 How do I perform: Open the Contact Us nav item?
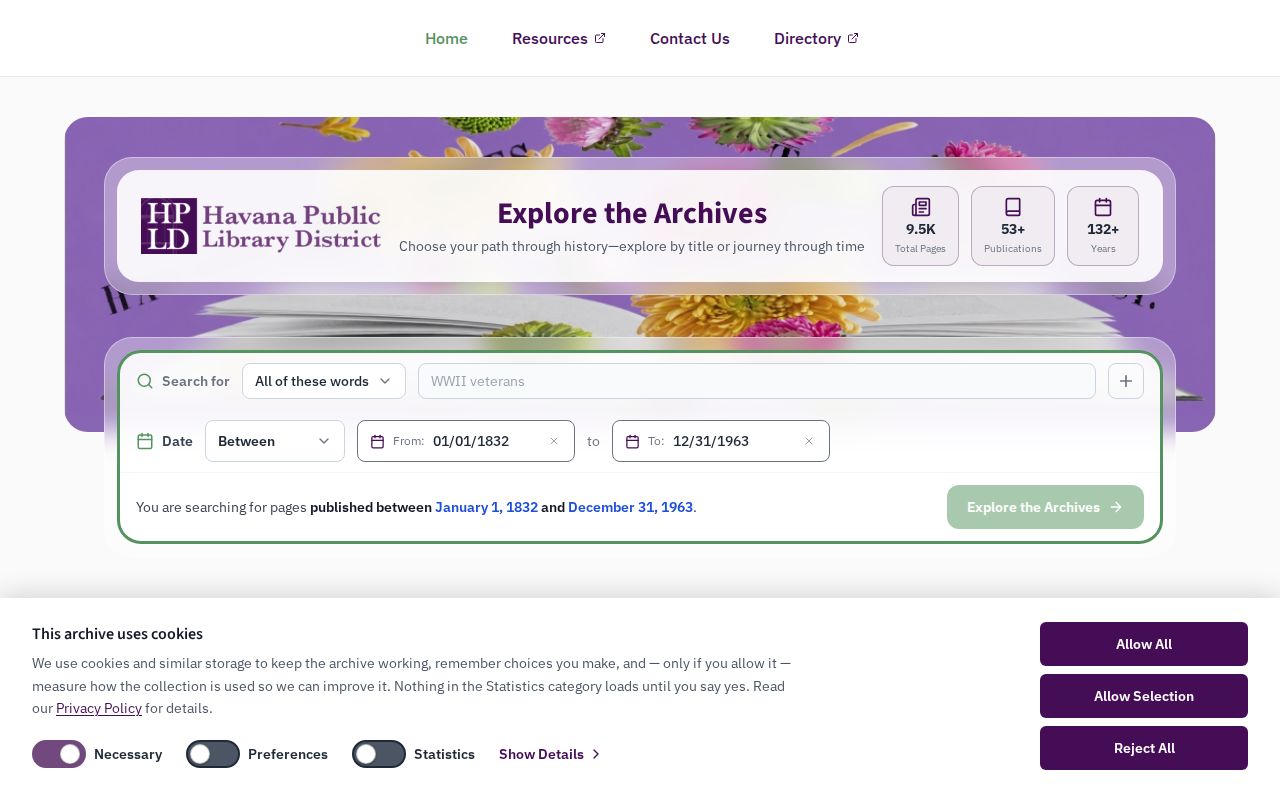(x=690, y=38)
